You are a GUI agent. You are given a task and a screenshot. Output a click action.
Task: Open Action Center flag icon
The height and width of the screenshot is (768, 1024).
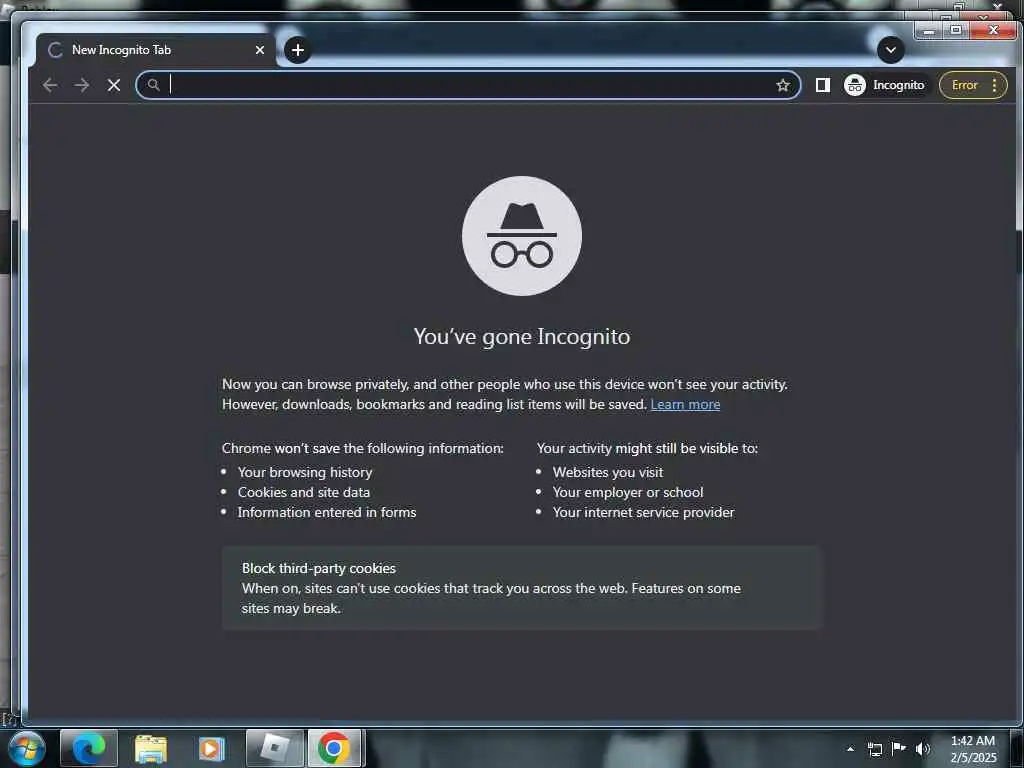899,749
